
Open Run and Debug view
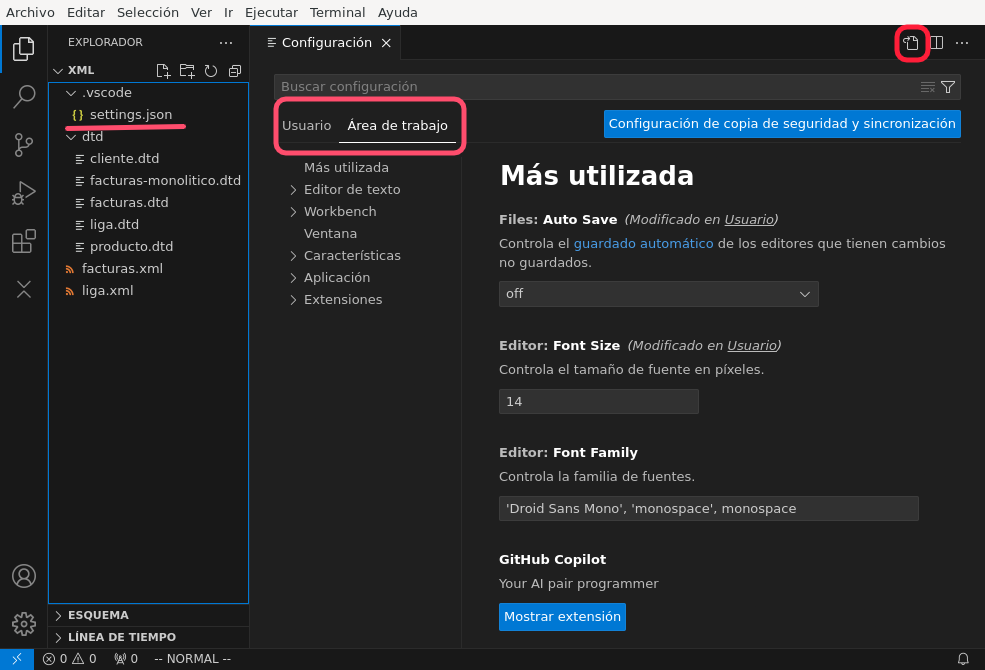[23, 193]
